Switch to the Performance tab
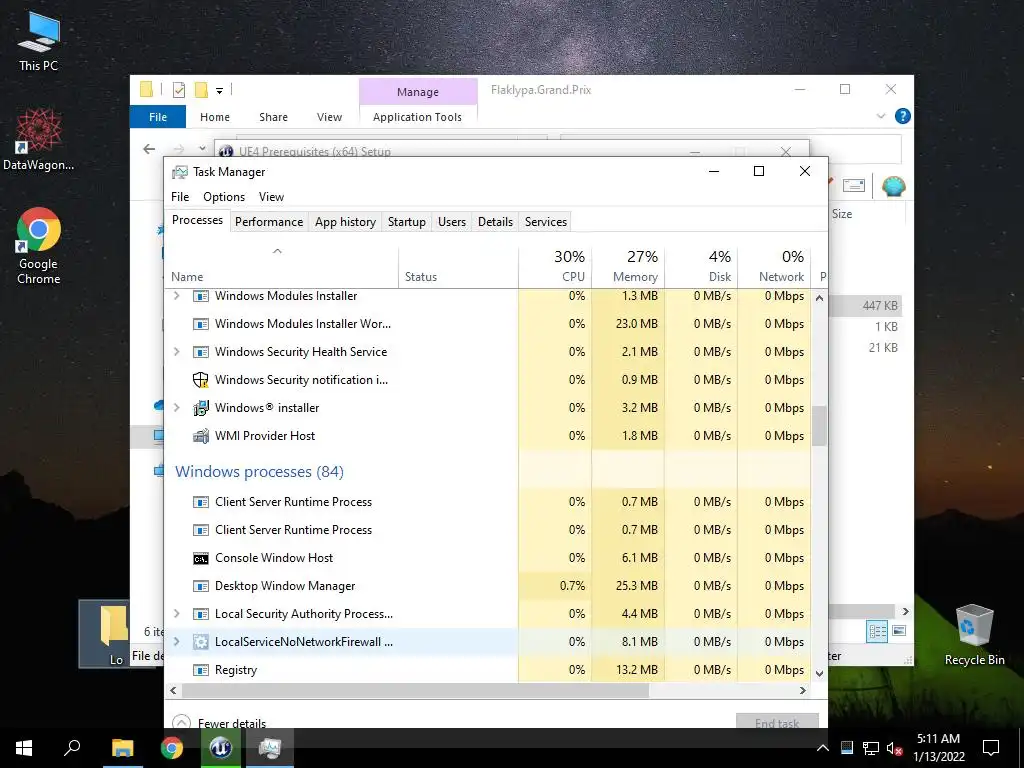 tap(269, 222)
